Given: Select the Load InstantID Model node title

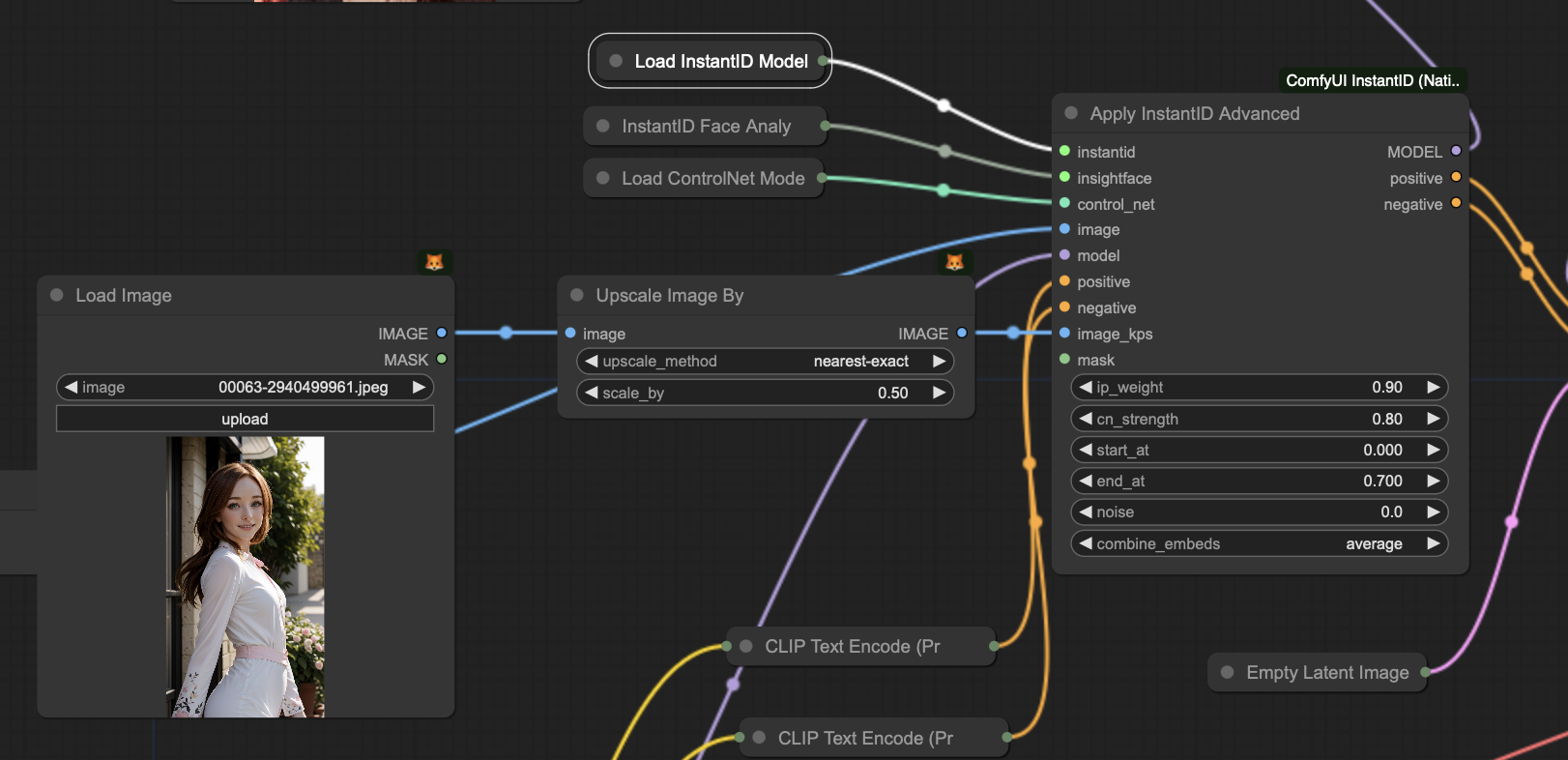Looking at the screenshot, I should [x=721, y=61].
